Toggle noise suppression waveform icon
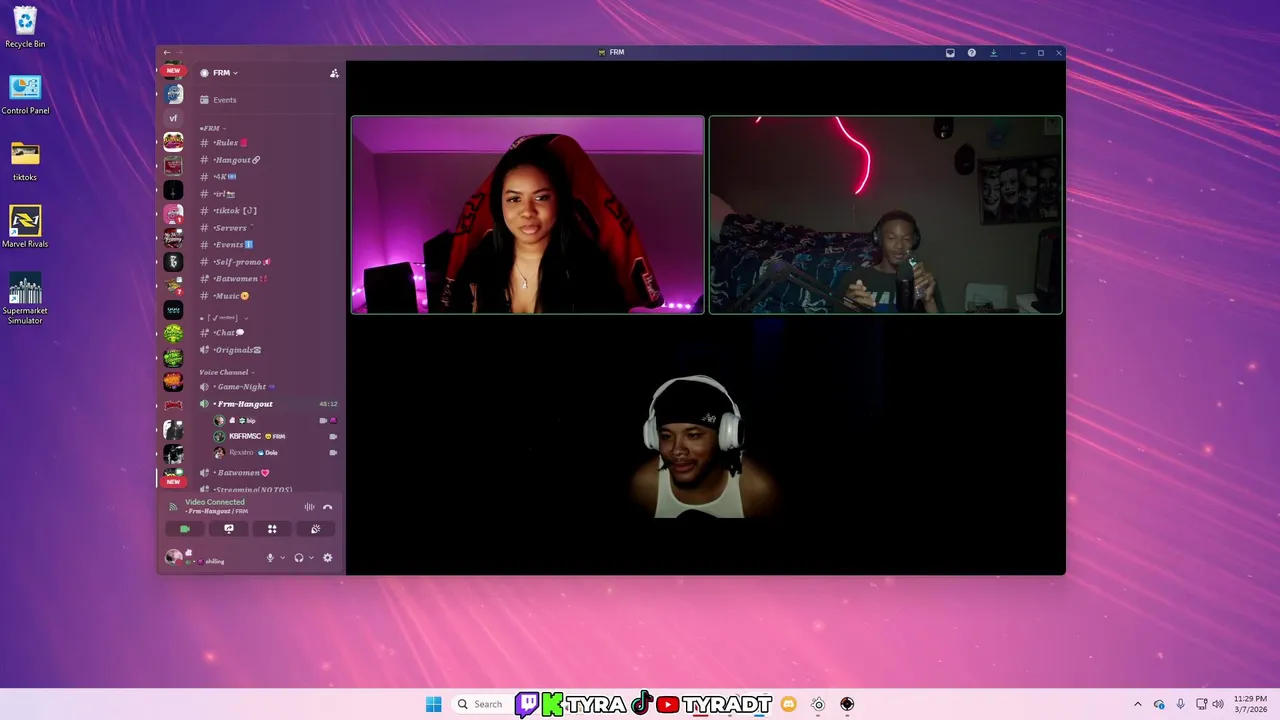Viewport: 1280px width, 720px height. click(x=309, y=507)
